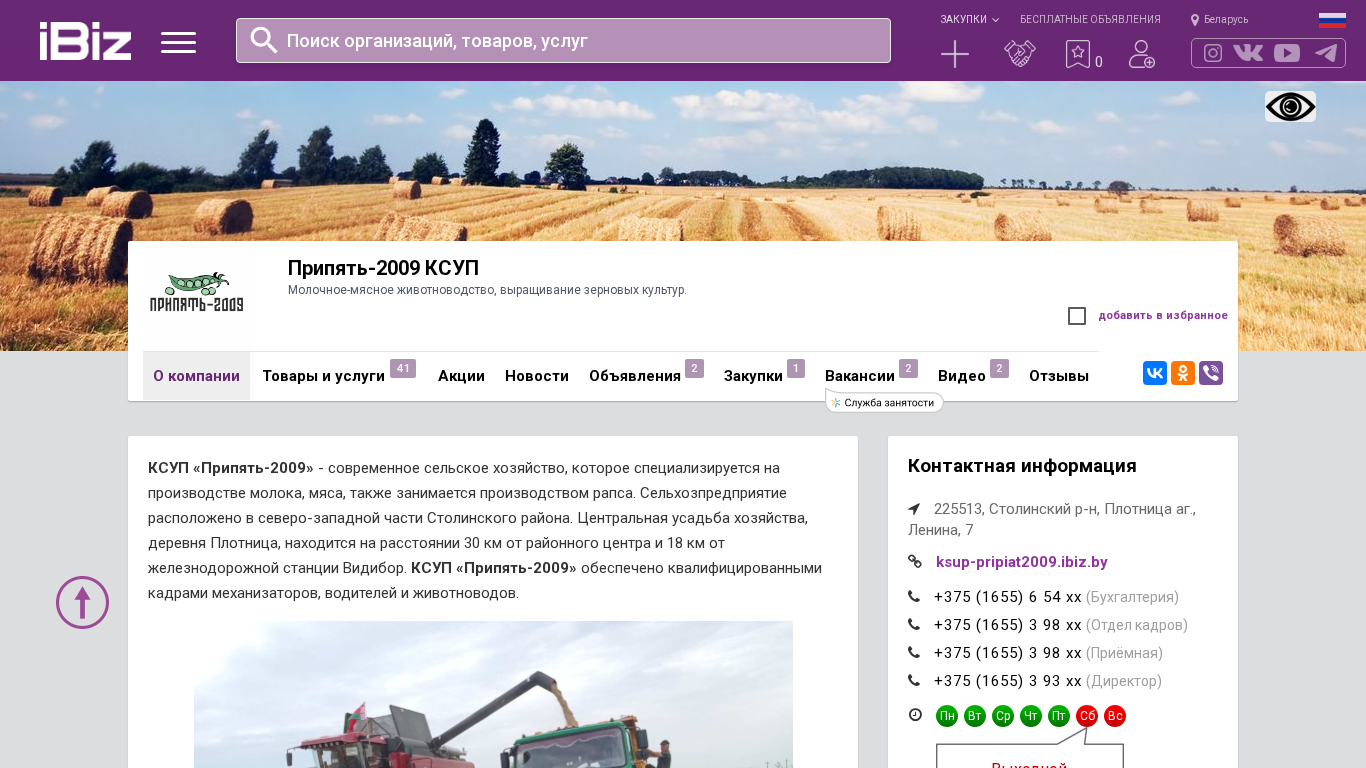1366x768 pixels.
Task: Click БЕСПЛАТНЫЕ ОБЪЯВЛЕНИЯ link
Action: (1090, 20)
